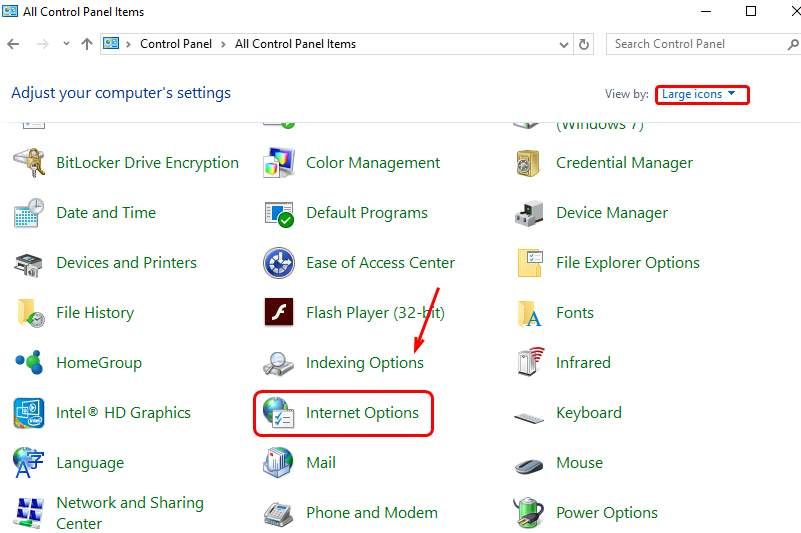
Task: Open the Intel HD Graphics link
Action: [123, 412]
